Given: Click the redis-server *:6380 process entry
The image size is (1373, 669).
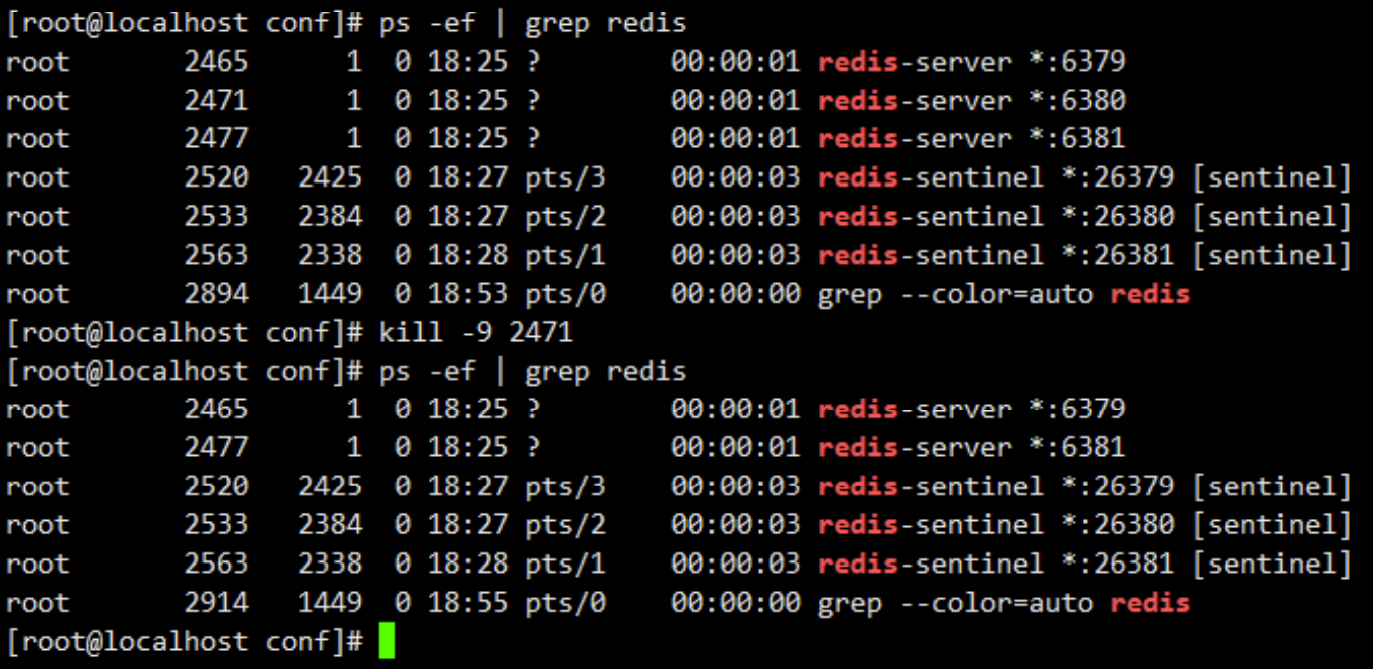Looking at the screenshot, I should pos(972,101).
